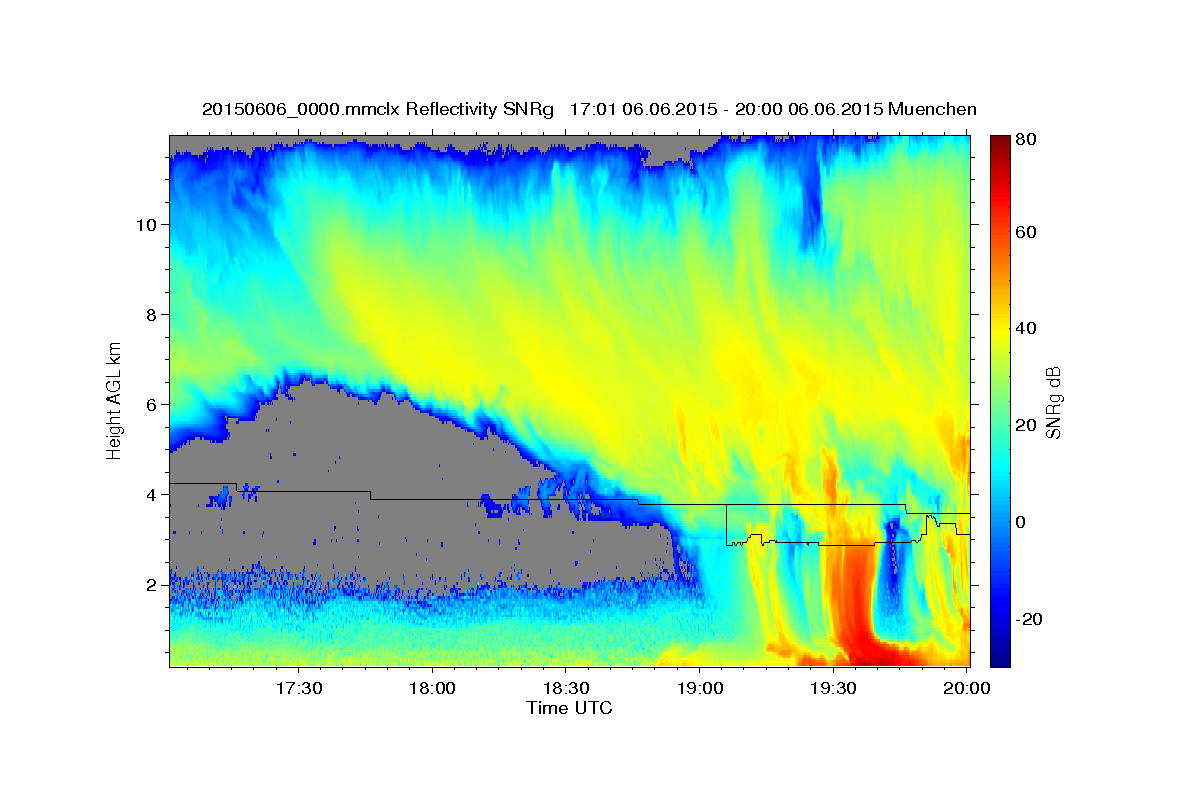Click the colorbar value label -20
The image size is (1200, 800).
[1028, 619]
